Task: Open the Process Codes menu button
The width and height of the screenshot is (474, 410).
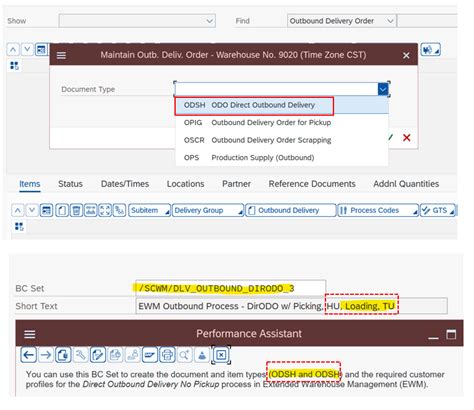Action: click(378, 210)
